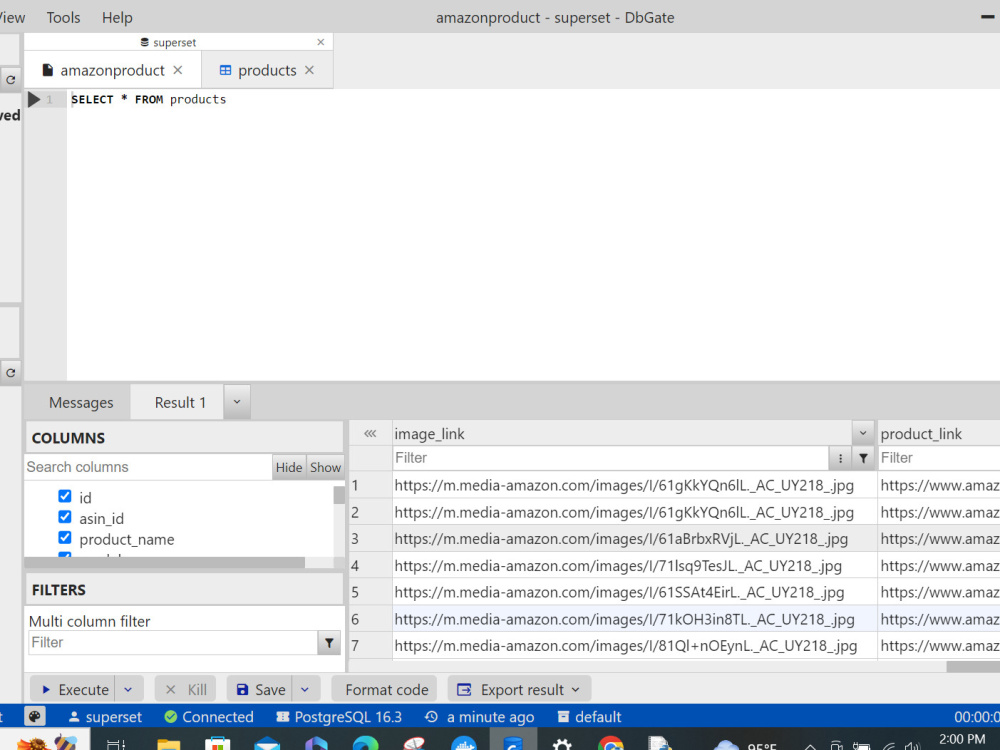This screenshot has height=750, width=1000.
Task: Select the image URL cell in row 7
Action: pos(635,646)
